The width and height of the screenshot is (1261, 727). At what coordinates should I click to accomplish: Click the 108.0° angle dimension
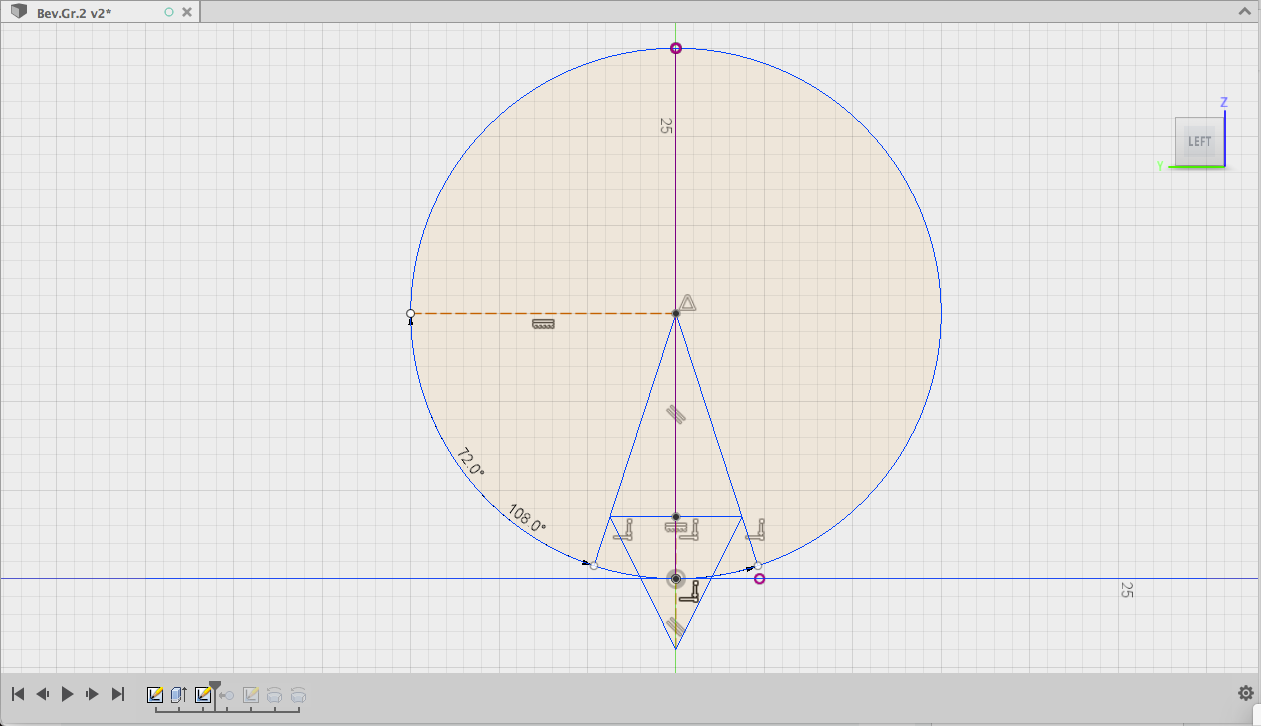pyautogui.click(x=528, y=518)
